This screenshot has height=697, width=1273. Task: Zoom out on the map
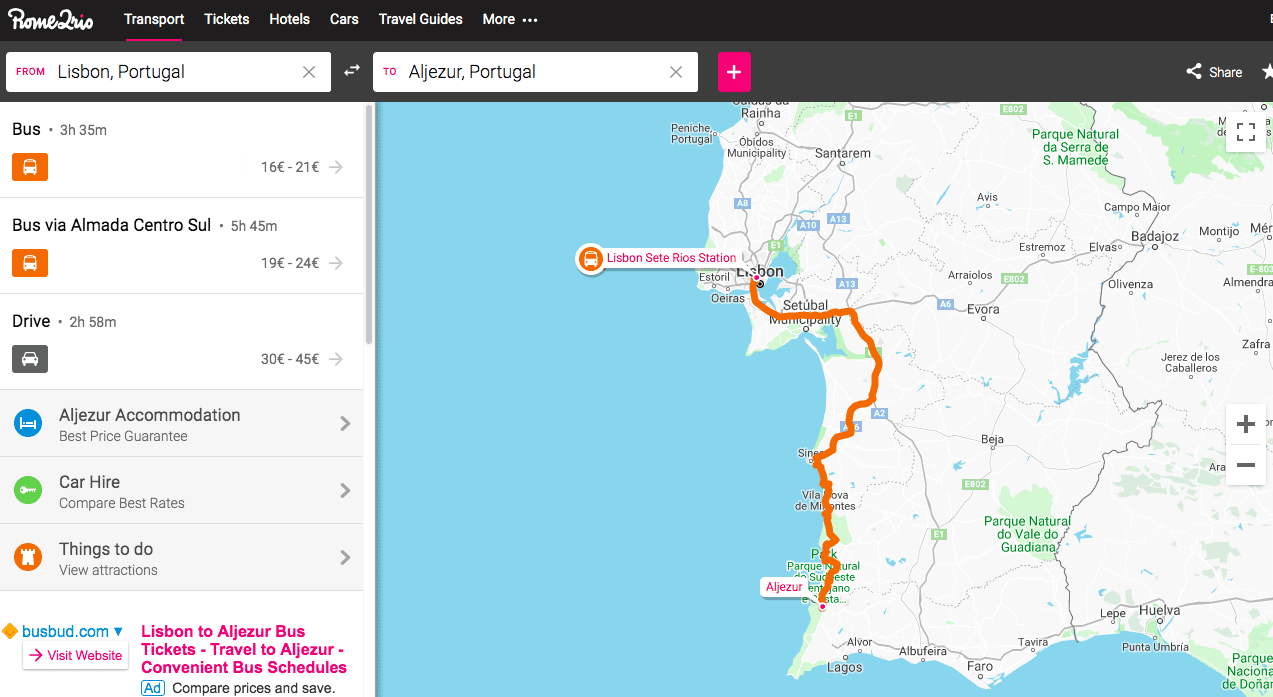[1246, 465]
